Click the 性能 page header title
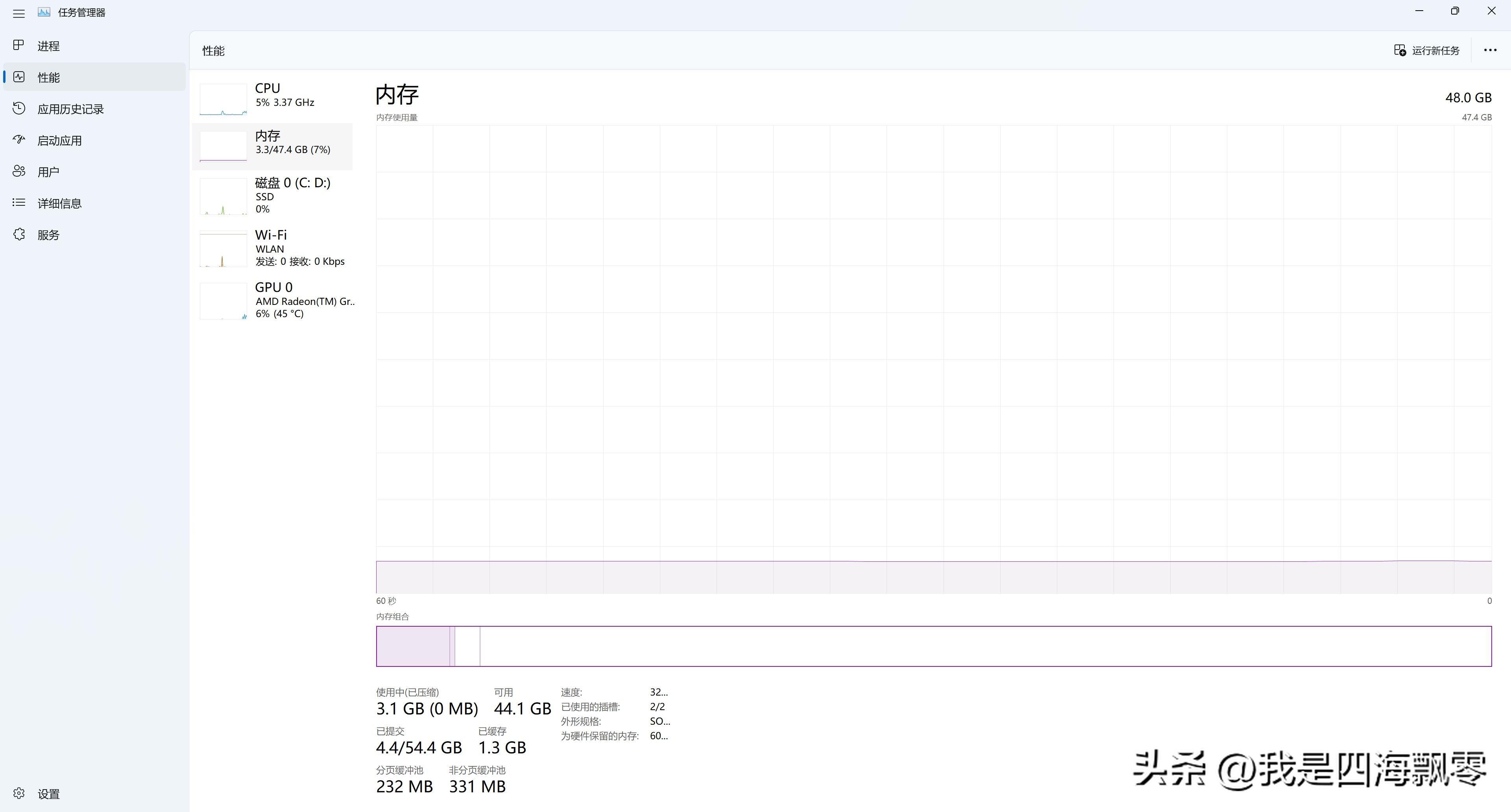This screenshot has height=812, width=1511. pos(214,51)
